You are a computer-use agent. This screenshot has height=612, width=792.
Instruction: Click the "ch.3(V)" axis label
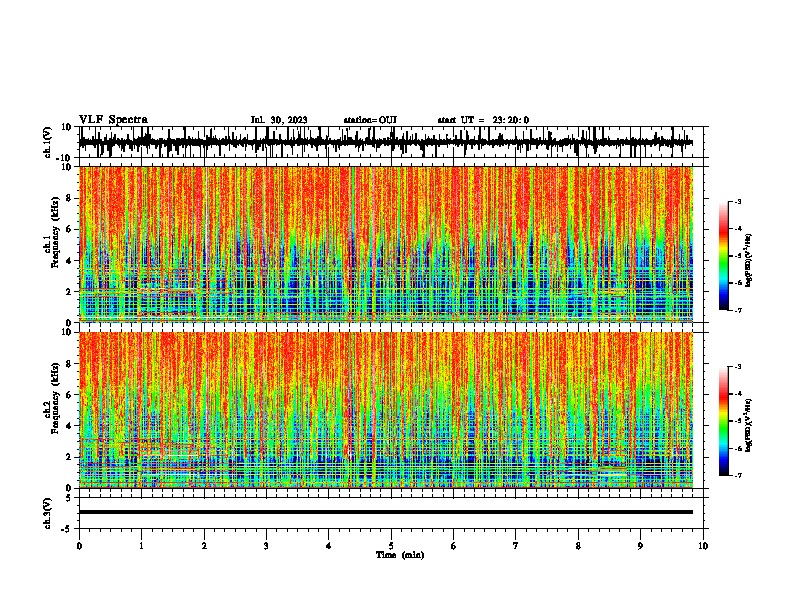[x=47, y=513]
